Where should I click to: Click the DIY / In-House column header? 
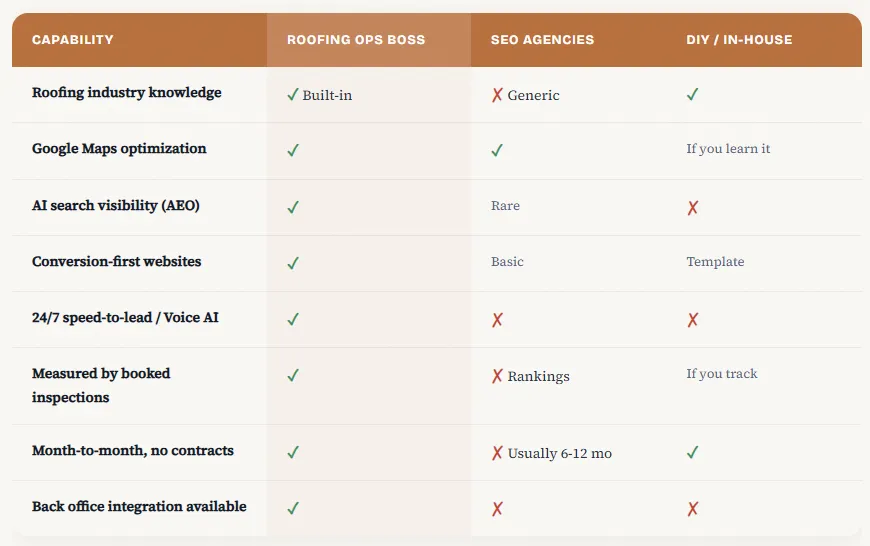pyautogui.click(x=739, y=40)
